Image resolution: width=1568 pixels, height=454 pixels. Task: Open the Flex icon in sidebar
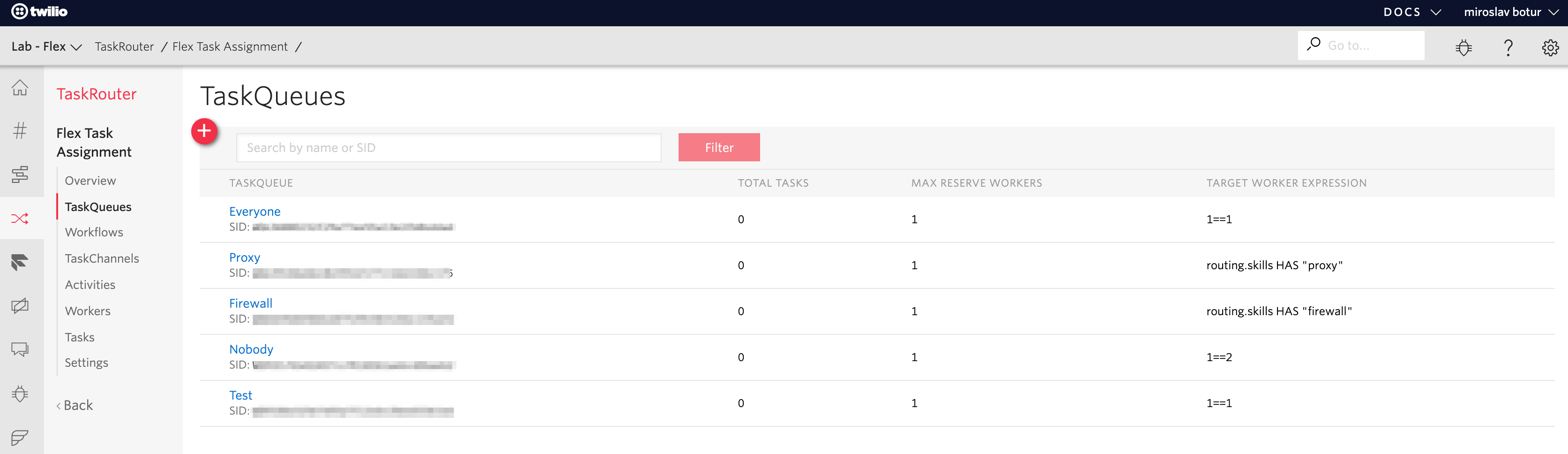[x=20, y=262]
